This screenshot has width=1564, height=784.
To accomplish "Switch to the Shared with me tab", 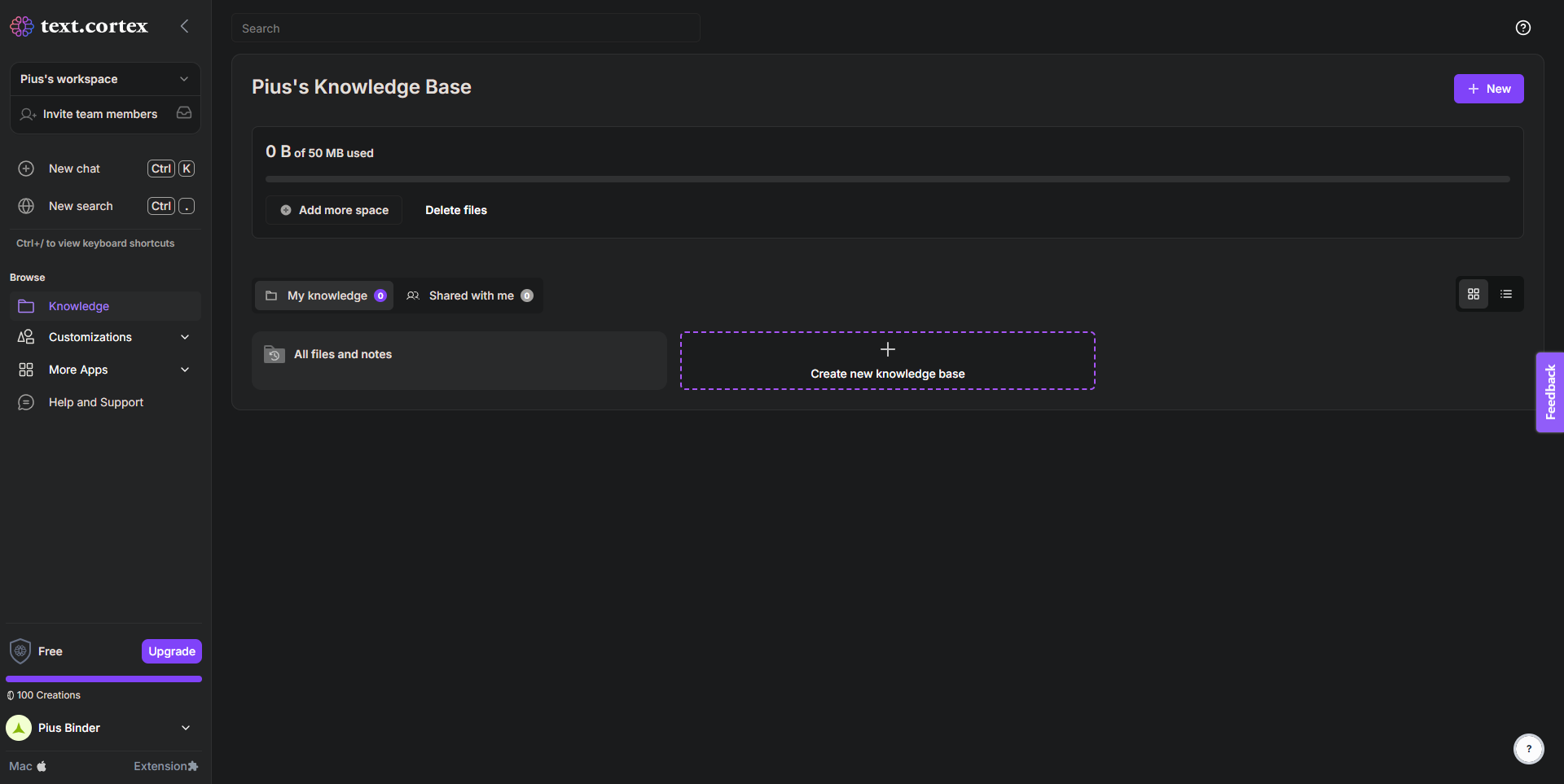I will point(471,296).
